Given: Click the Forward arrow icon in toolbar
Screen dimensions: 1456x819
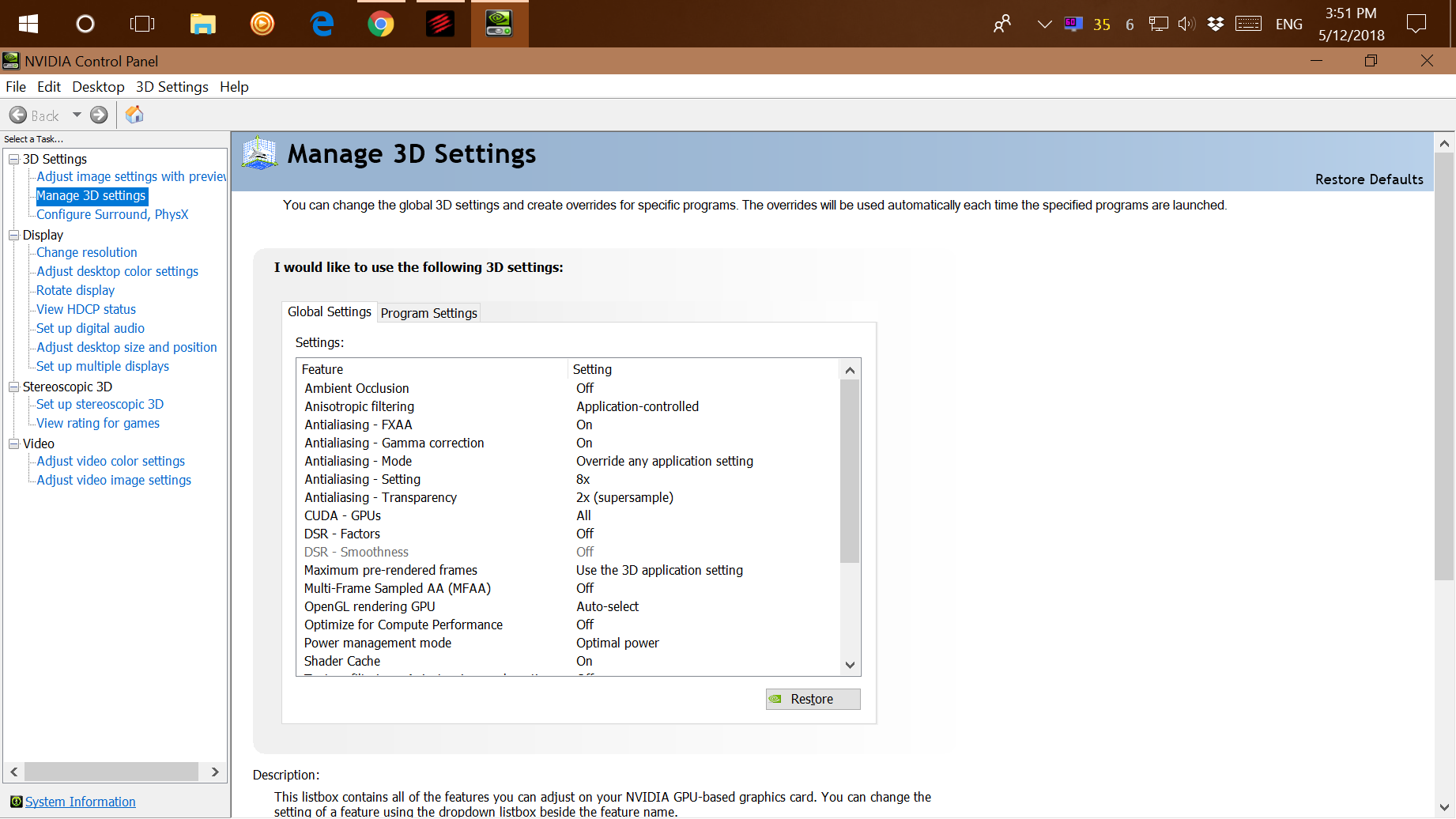Looking at the screenshot, I should point(99,115).
